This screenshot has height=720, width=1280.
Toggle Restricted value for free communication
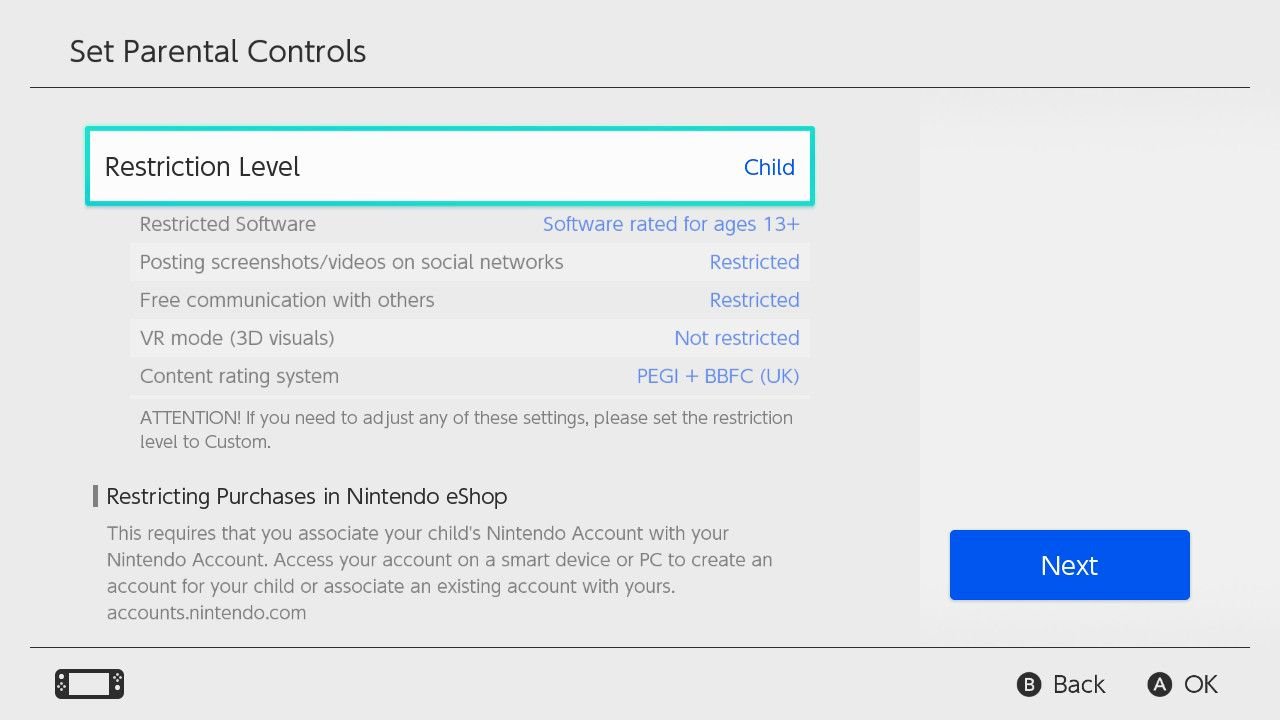(x=754, y=300)
